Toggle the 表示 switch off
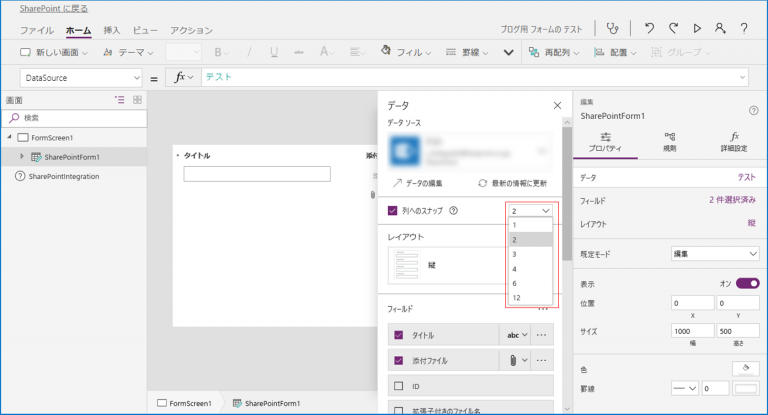 tap(747, 283)
